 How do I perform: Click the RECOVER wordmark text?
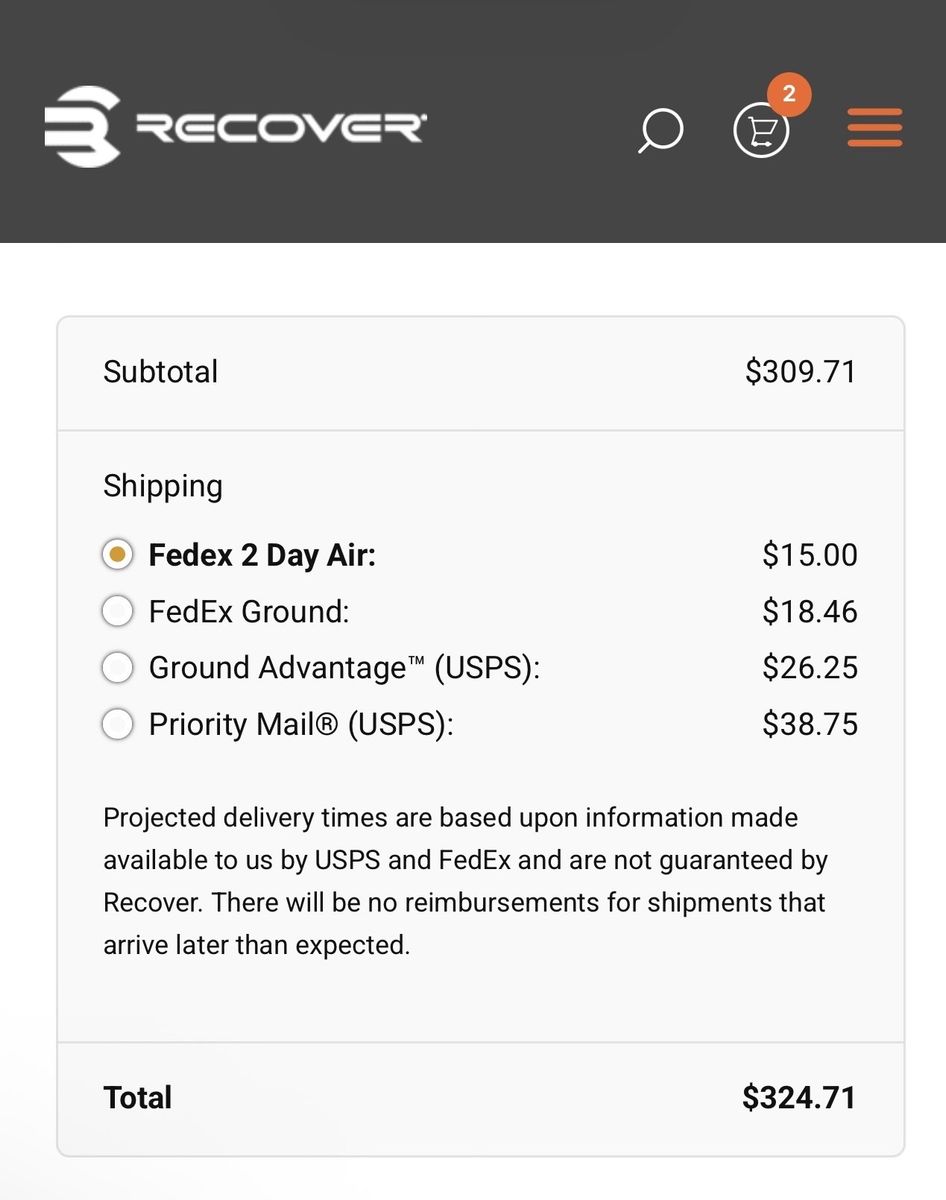click(x=280, y=127)
